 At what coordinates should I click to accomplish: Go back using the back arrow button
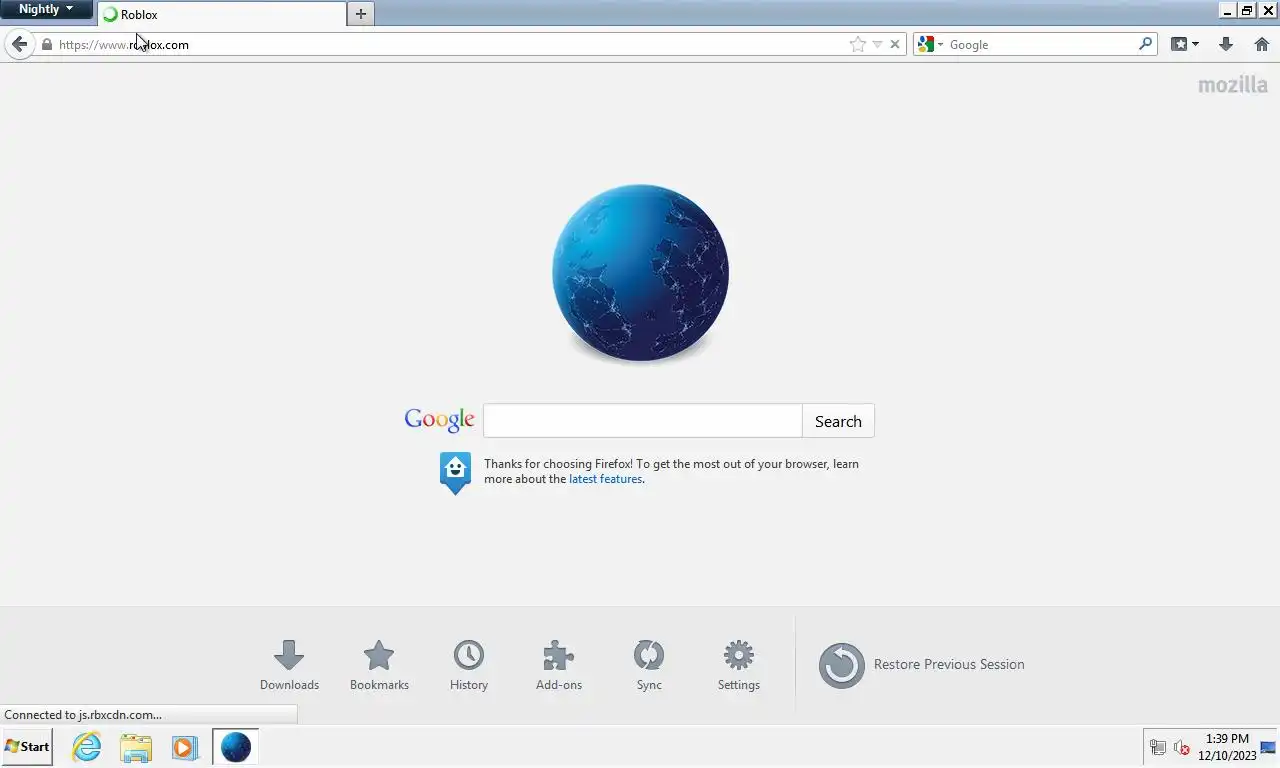pyautogui.click(x=19, y=44)
